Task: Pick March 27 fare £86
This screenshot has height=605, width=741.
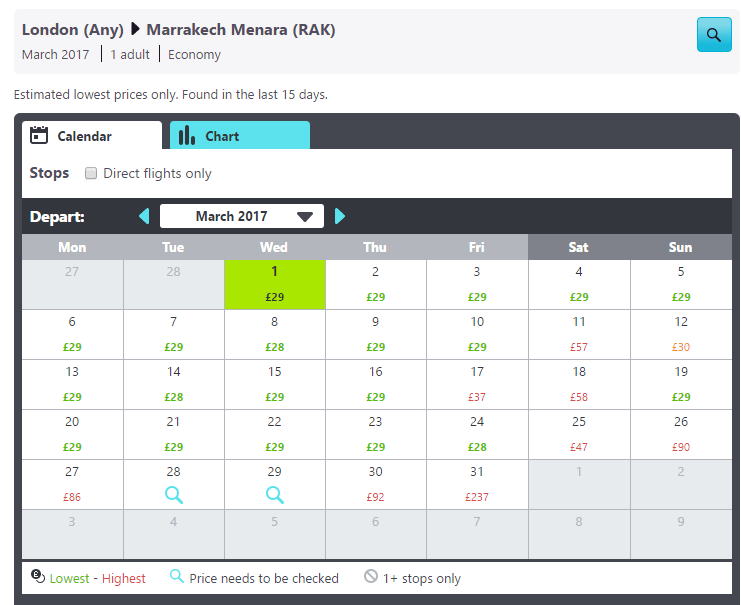Action: 72,485
